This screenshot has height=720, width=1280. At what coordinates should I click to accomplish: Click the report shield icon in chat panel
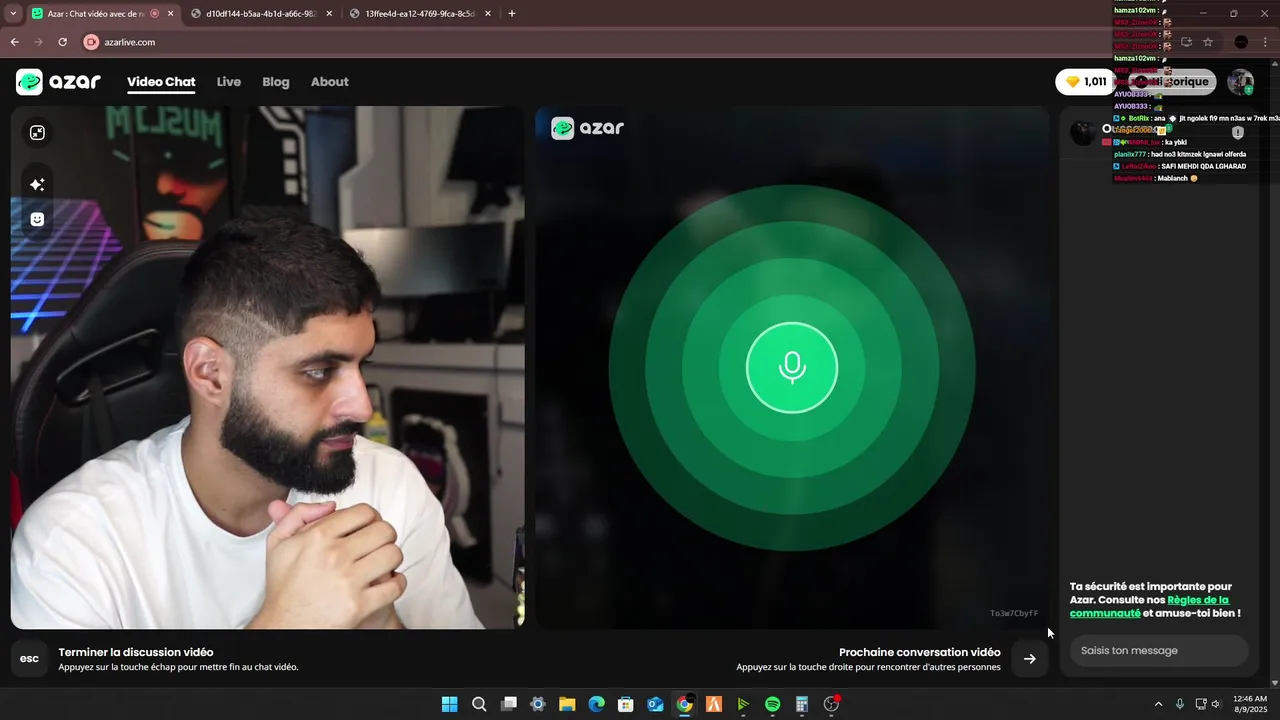click(1238, 132)
